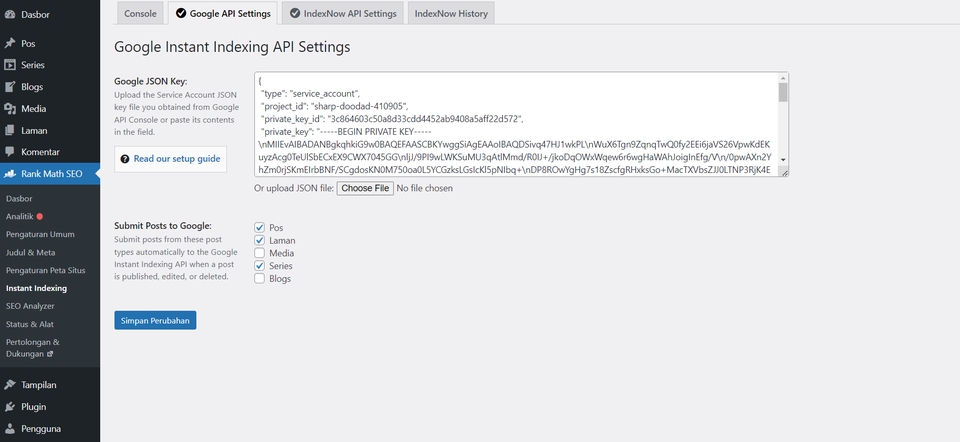Click the Tampilan brush icon
Viewport: 960px width, 442px height.
9,385
